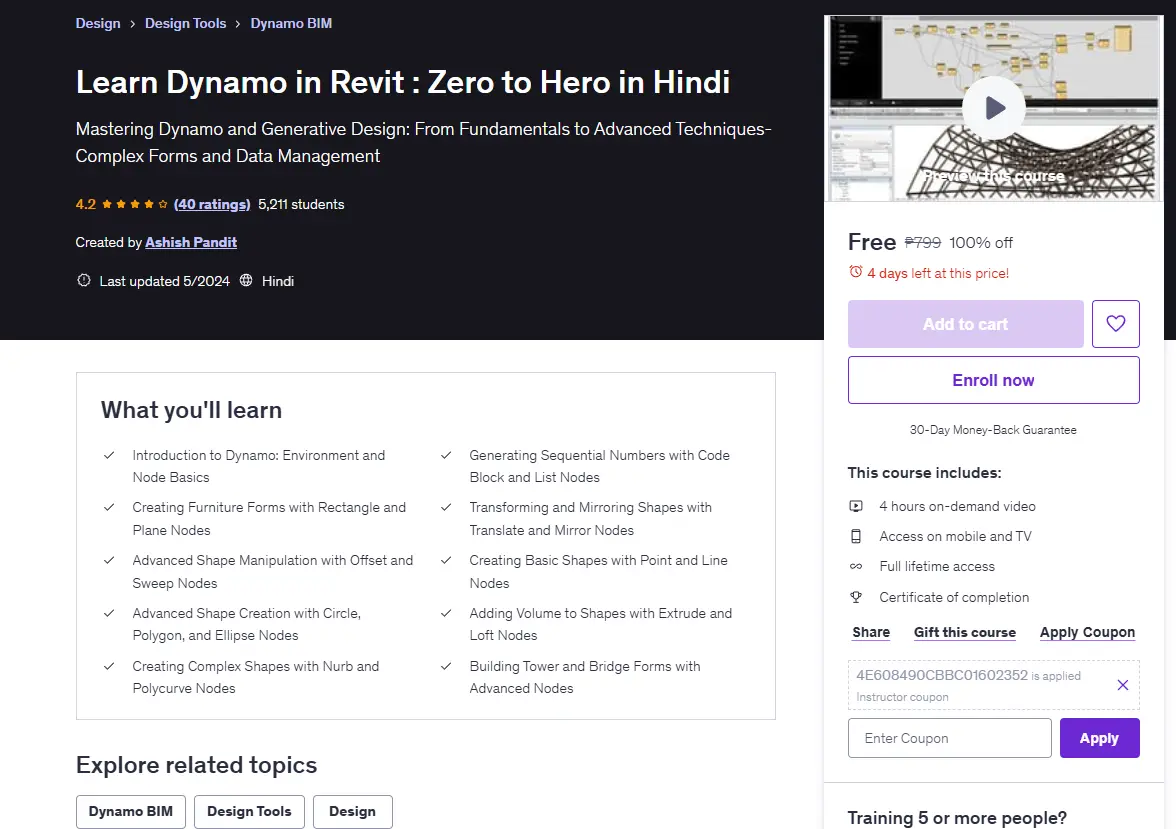1176x829 pixels.
Task: Click the Apply Coupon link
Action: tap(1087, 632)
